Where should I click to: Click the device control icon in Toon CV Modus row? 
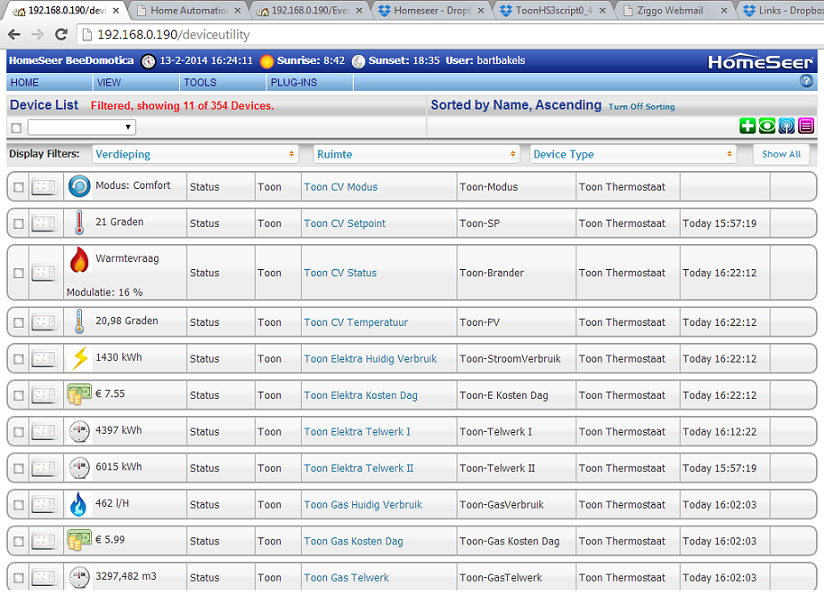[x=44, y=187]
